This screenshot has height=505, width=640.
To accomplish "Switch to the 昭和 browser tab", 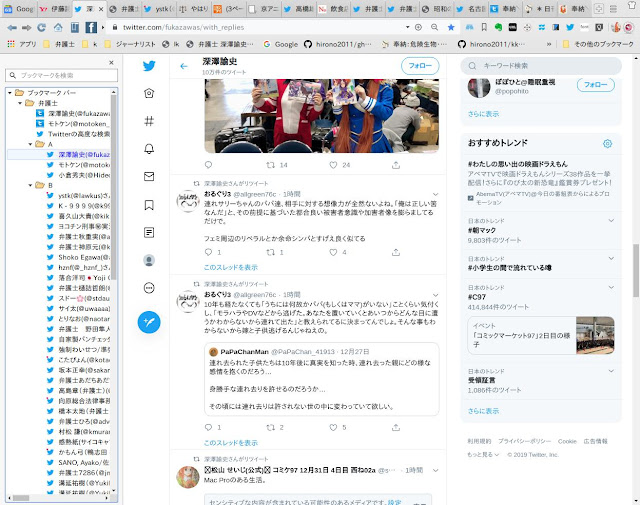I will click(436, 9).
